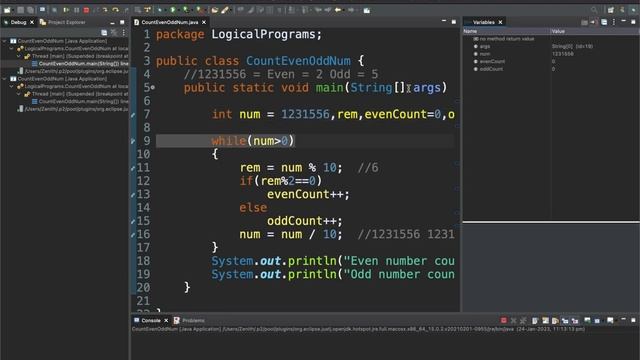
Task: Switch to the Project Explorer tab
Action: point(62,22)
